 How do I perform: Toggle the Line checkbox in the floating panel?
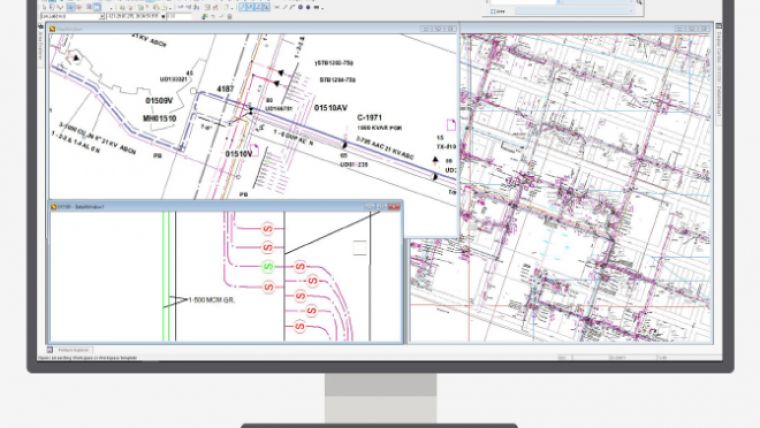click(493, 11)
